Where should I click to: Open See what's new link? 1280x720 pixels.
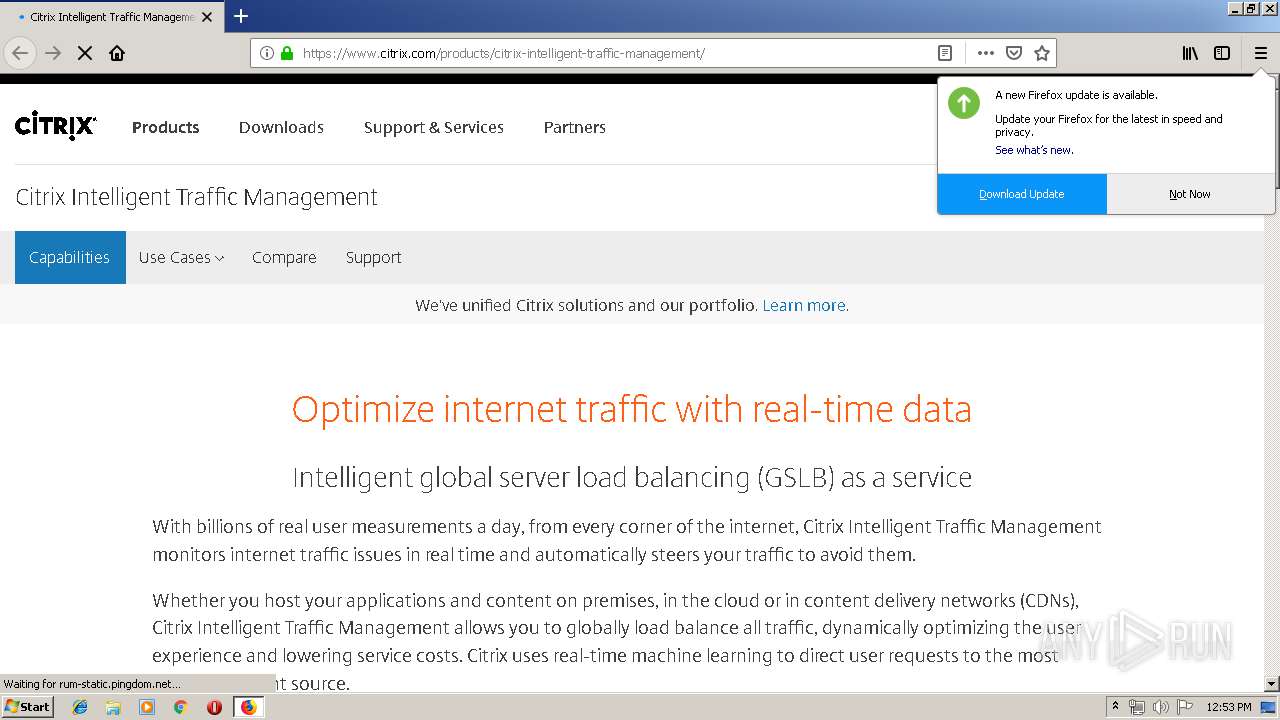(x=1034, y=150)
